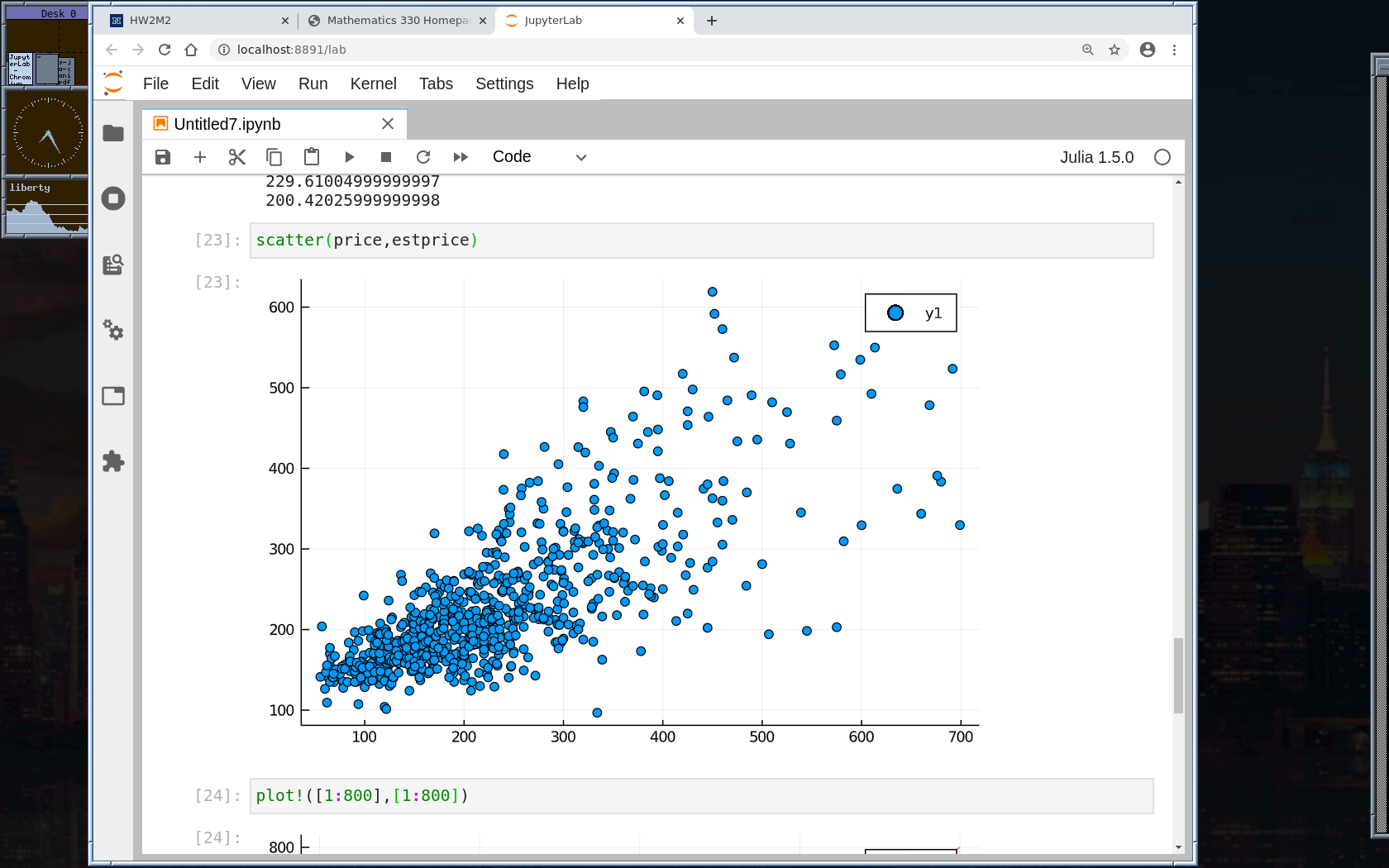This screenshot has height=868, width=1389.
Task: Click the scatter(price,estprice) code cell
Action: tap(701, 241)
